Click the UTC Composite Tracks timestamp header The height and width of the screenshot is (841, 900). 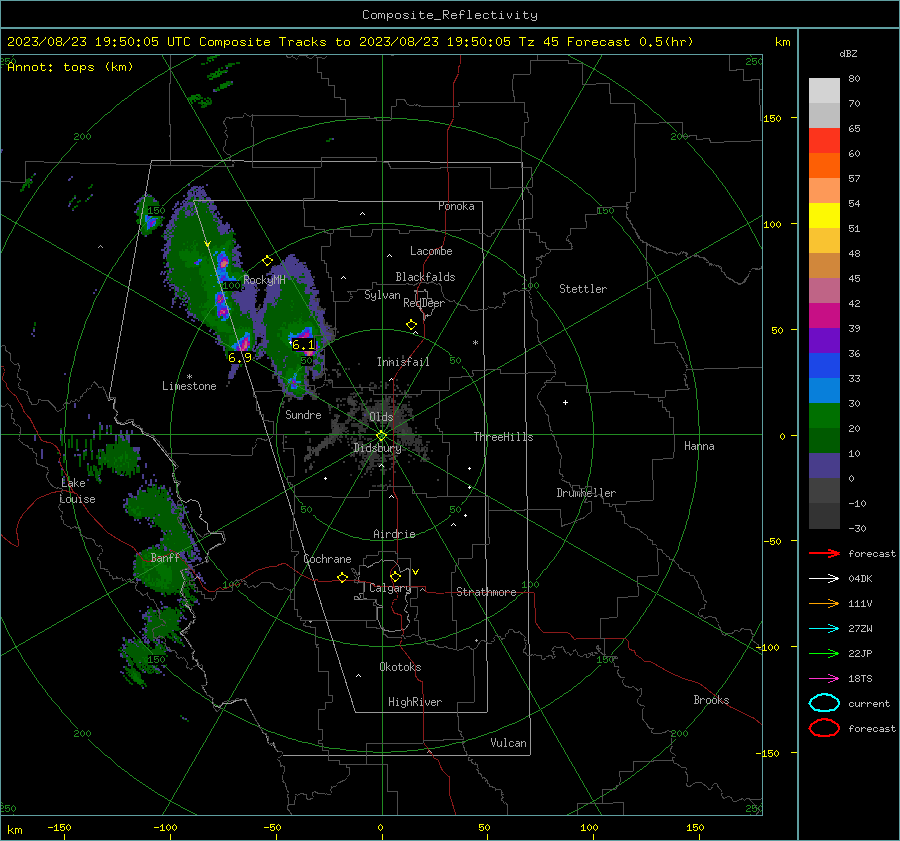click(x=350, y=42)
